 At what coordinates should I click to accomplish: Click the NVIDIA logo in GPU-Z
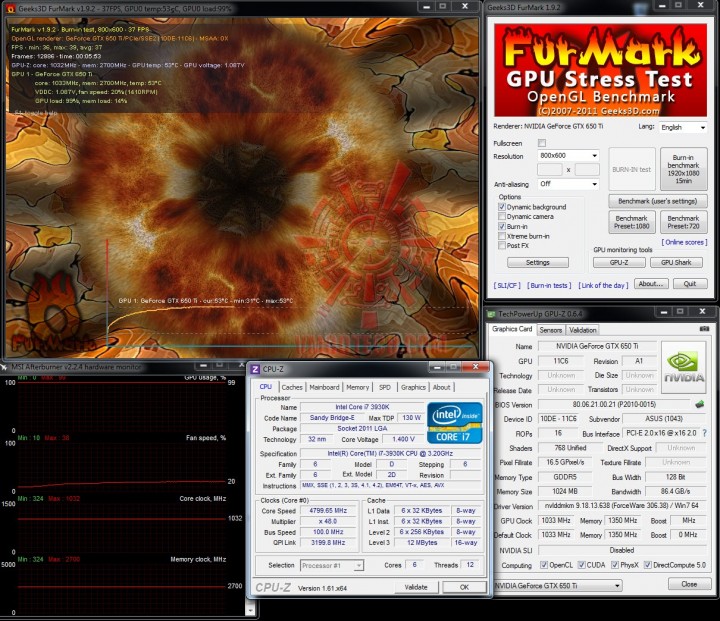click(684, 367)
